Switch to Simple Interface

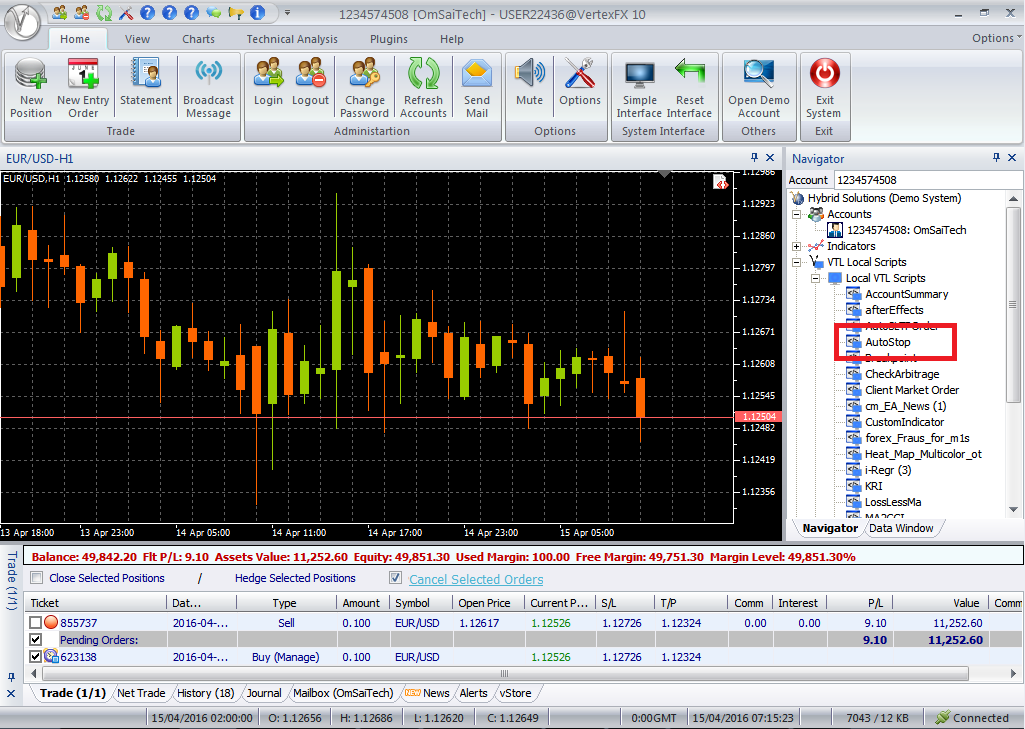pos(639,88)
